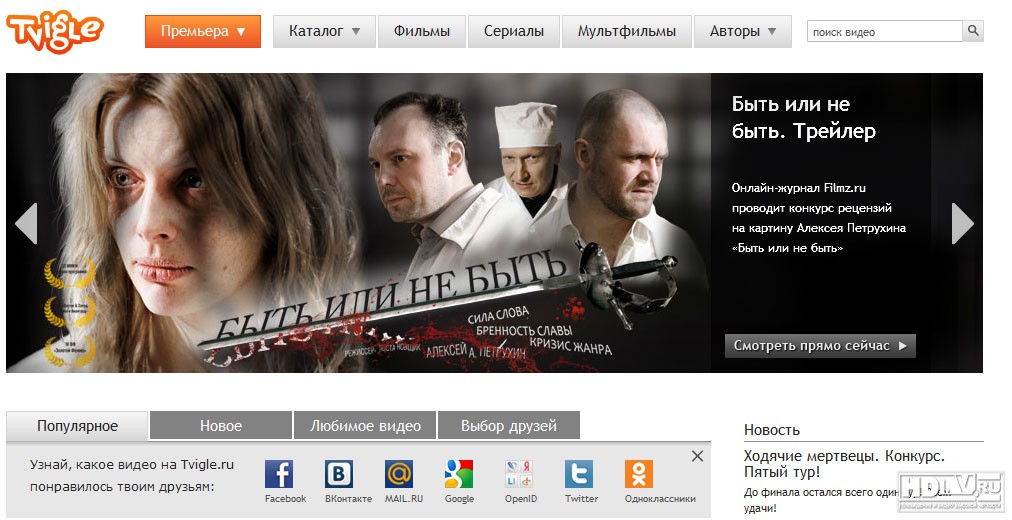This screenshot has width=1012, height=520.
Task: Go to the Фильмы section
Action: (421, 32)
